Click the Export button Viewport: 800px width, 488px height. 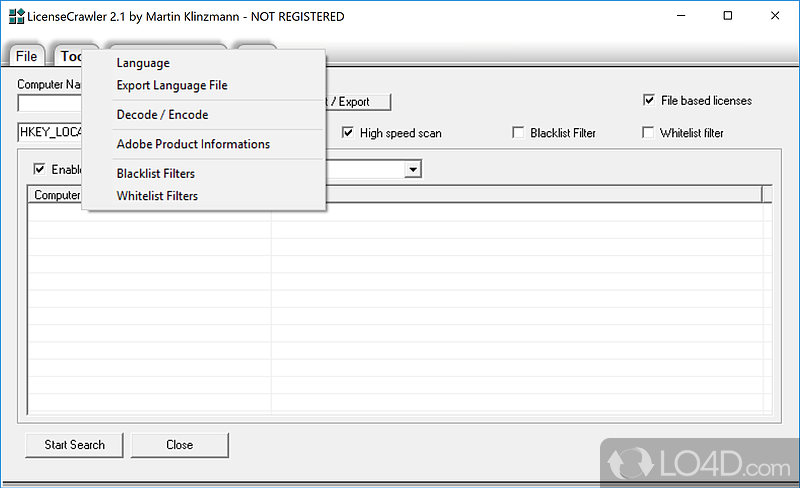pos(357,102)
